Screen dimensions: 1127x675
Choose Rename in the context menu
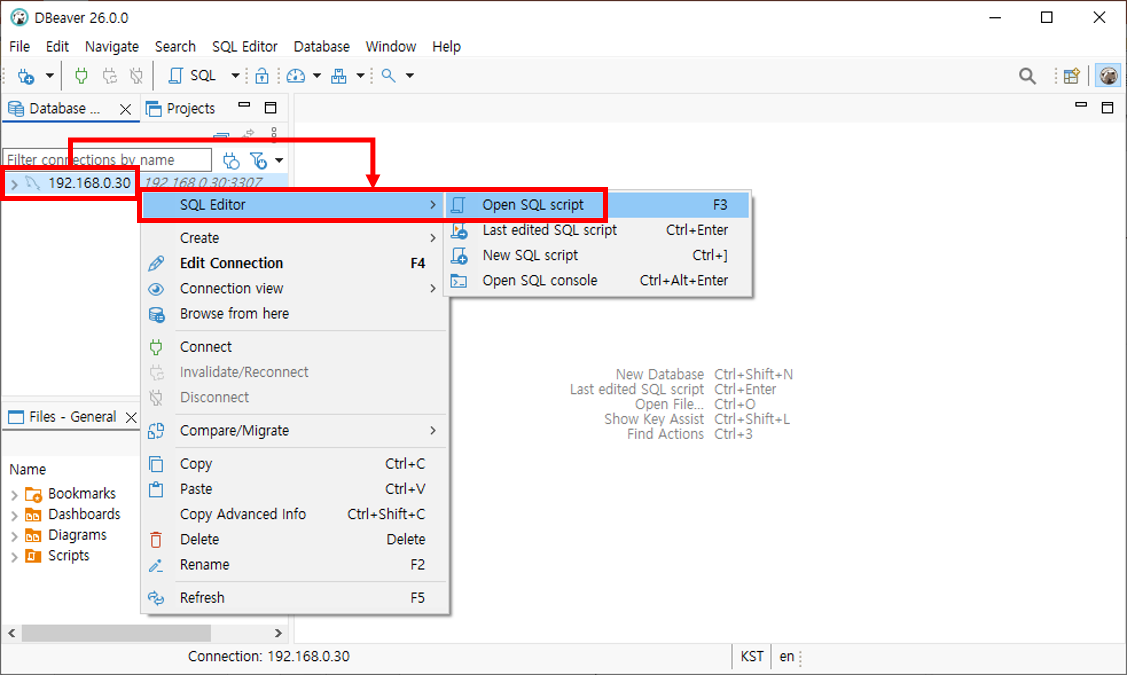(x=294, y=564)
